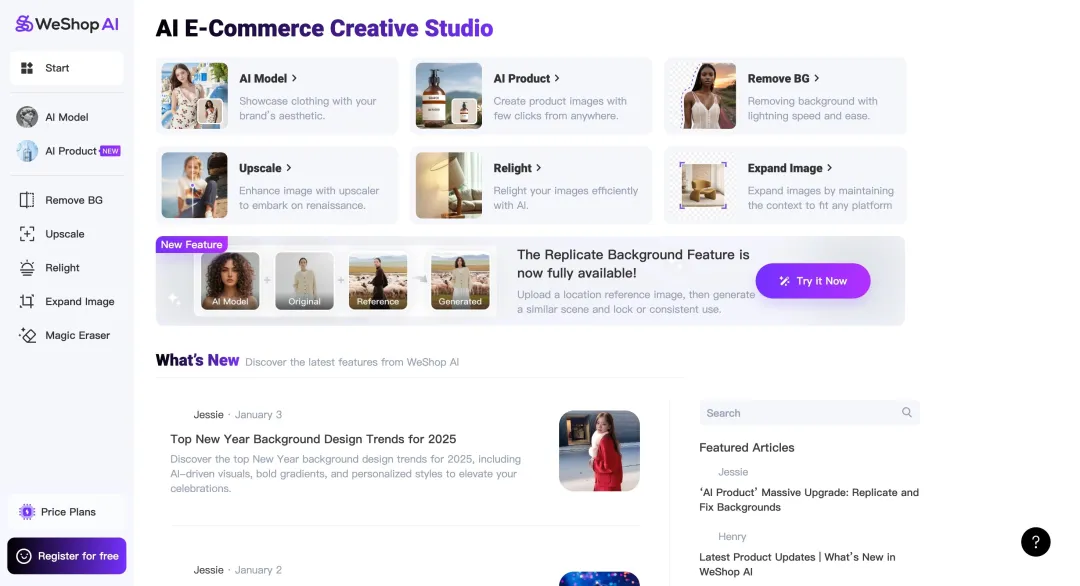Viewport: 1080px width, 586px height.
Task: Open the AI Product card chevron
Action: (x=557, y=78)
